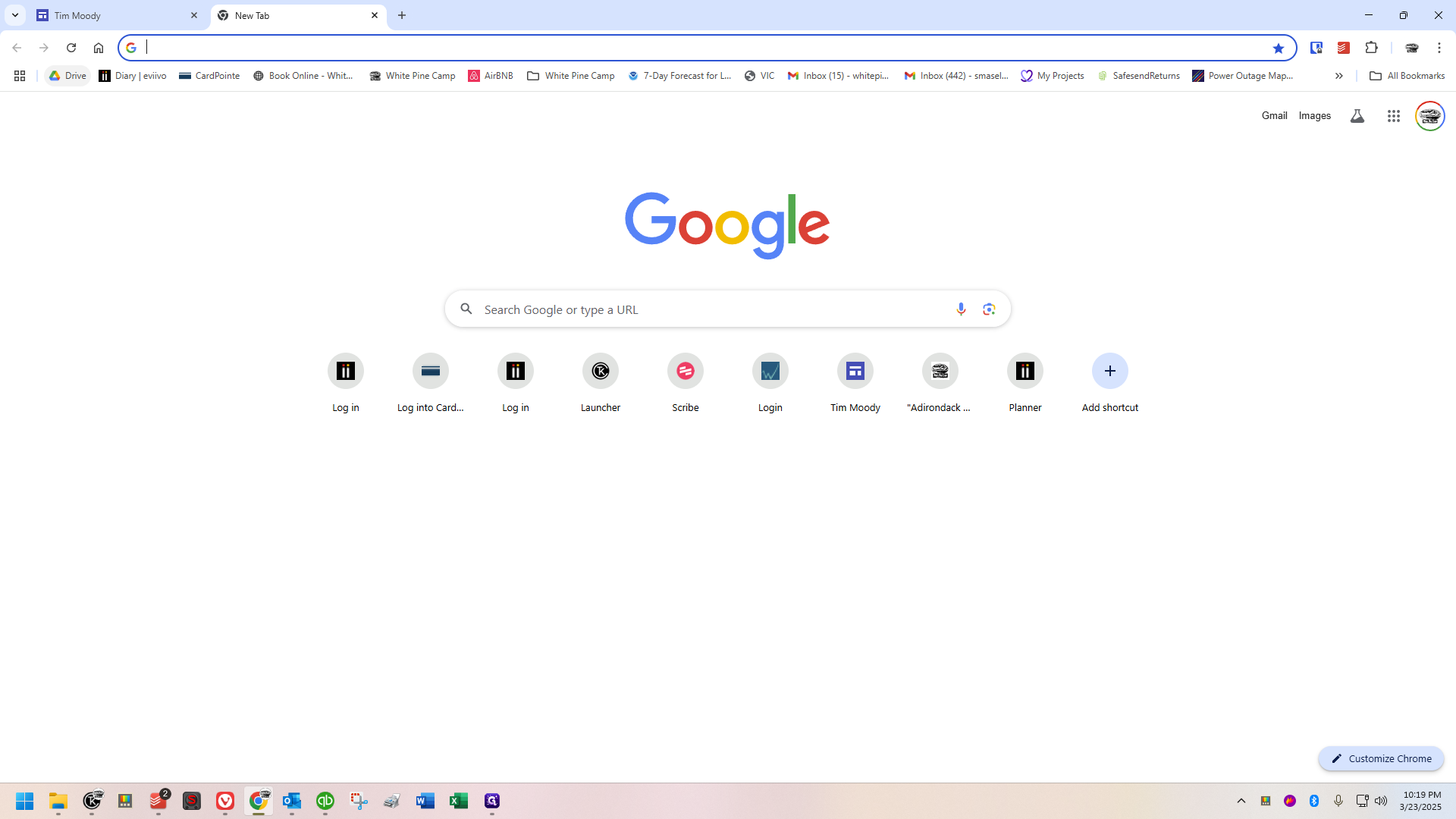
Task: Open the Drive bookmark
Action: [x=67, y=76]
